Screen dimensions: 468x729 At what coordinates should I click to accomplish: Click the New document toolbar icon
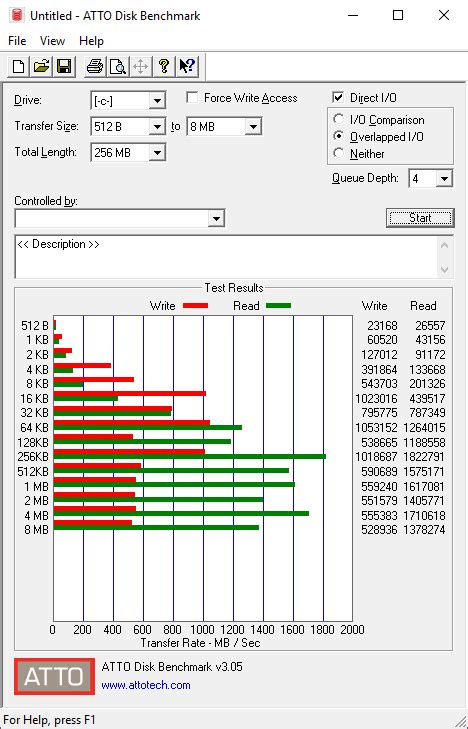tap(19, 66)
